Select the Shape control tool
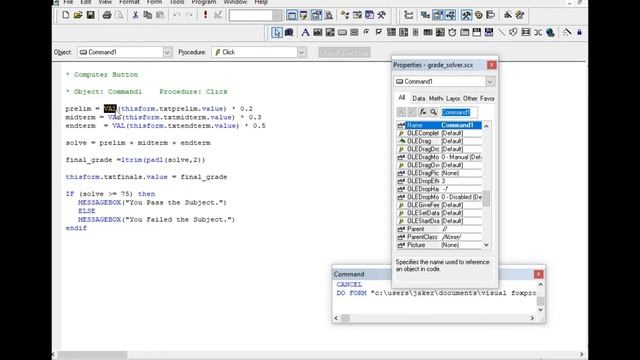The height and width of the screenshot is (360, 640). click(x=513, y=32)
